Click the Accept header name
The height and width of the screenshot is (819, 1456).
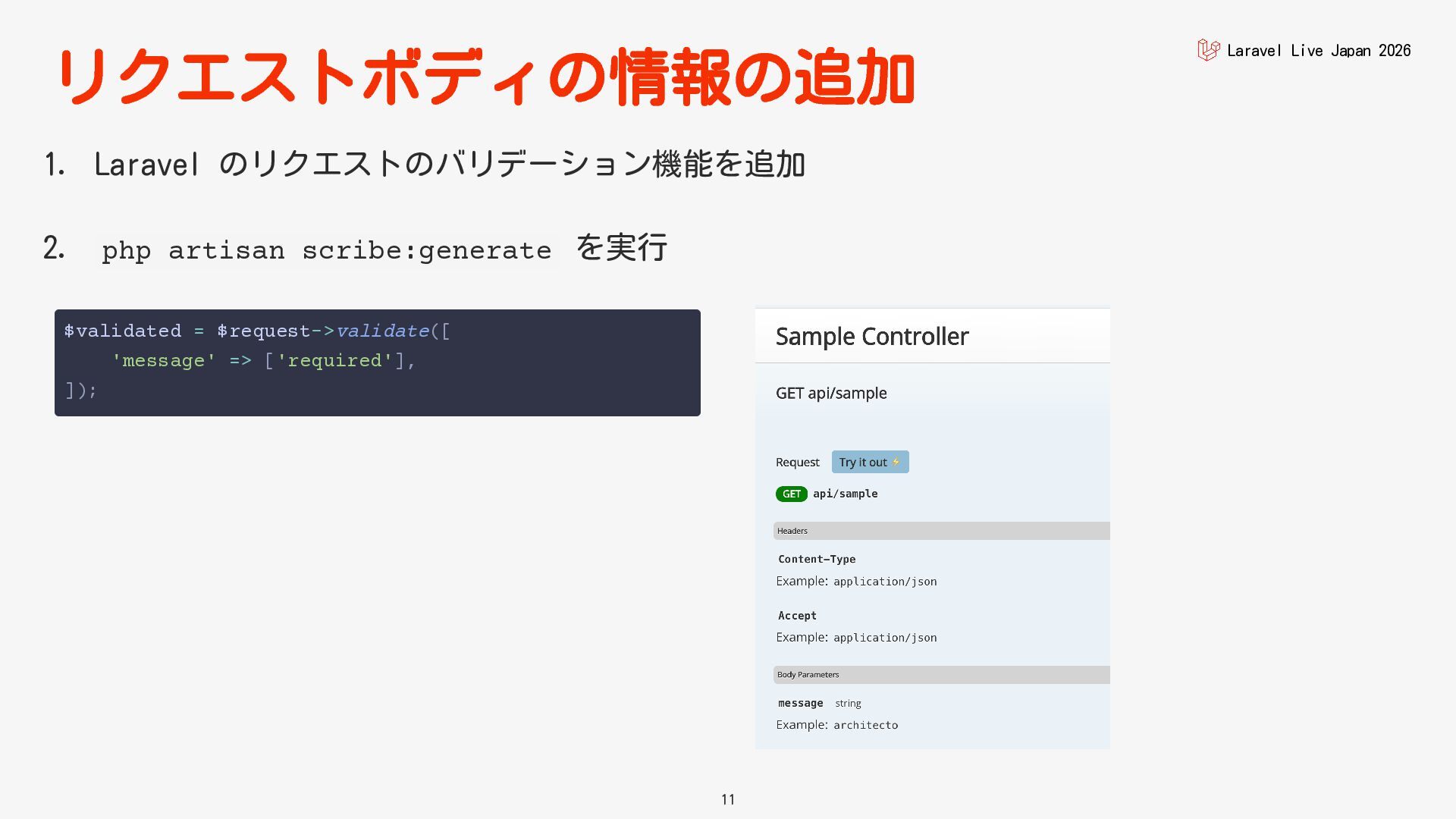[x=797, y=616]
